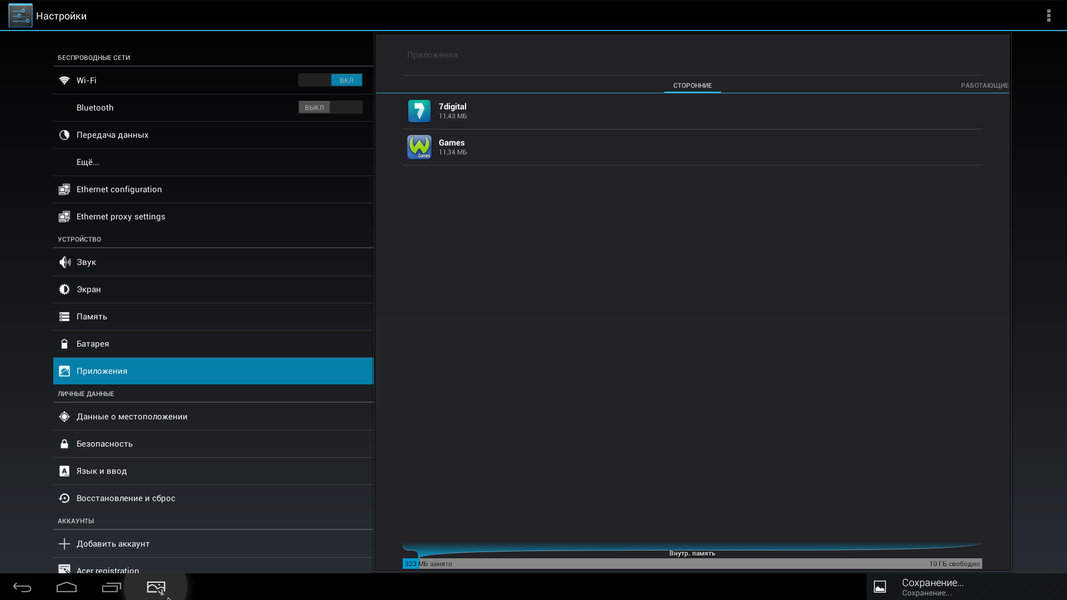Open Восстановление и сброс settings
The width and height of the screenshot is (1067, 600).
pyautogui.click(x=126, y=498)
